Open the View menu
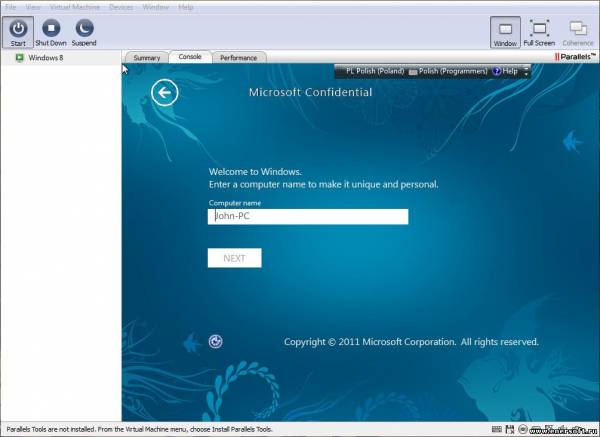 [x=33, y=7]
